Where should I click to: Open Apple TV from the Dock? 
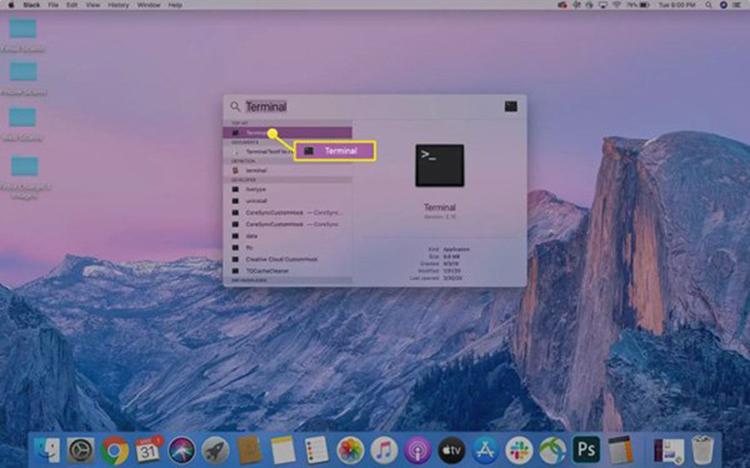click(x=452, y=450)
